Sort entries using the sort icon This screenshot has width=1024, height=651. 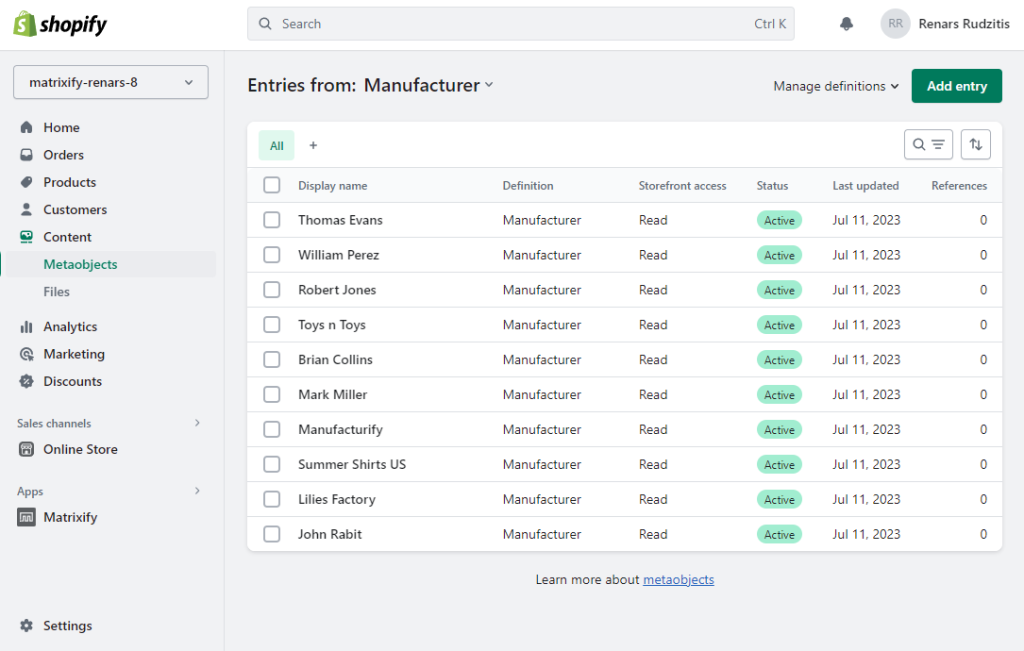coord(976,144)
